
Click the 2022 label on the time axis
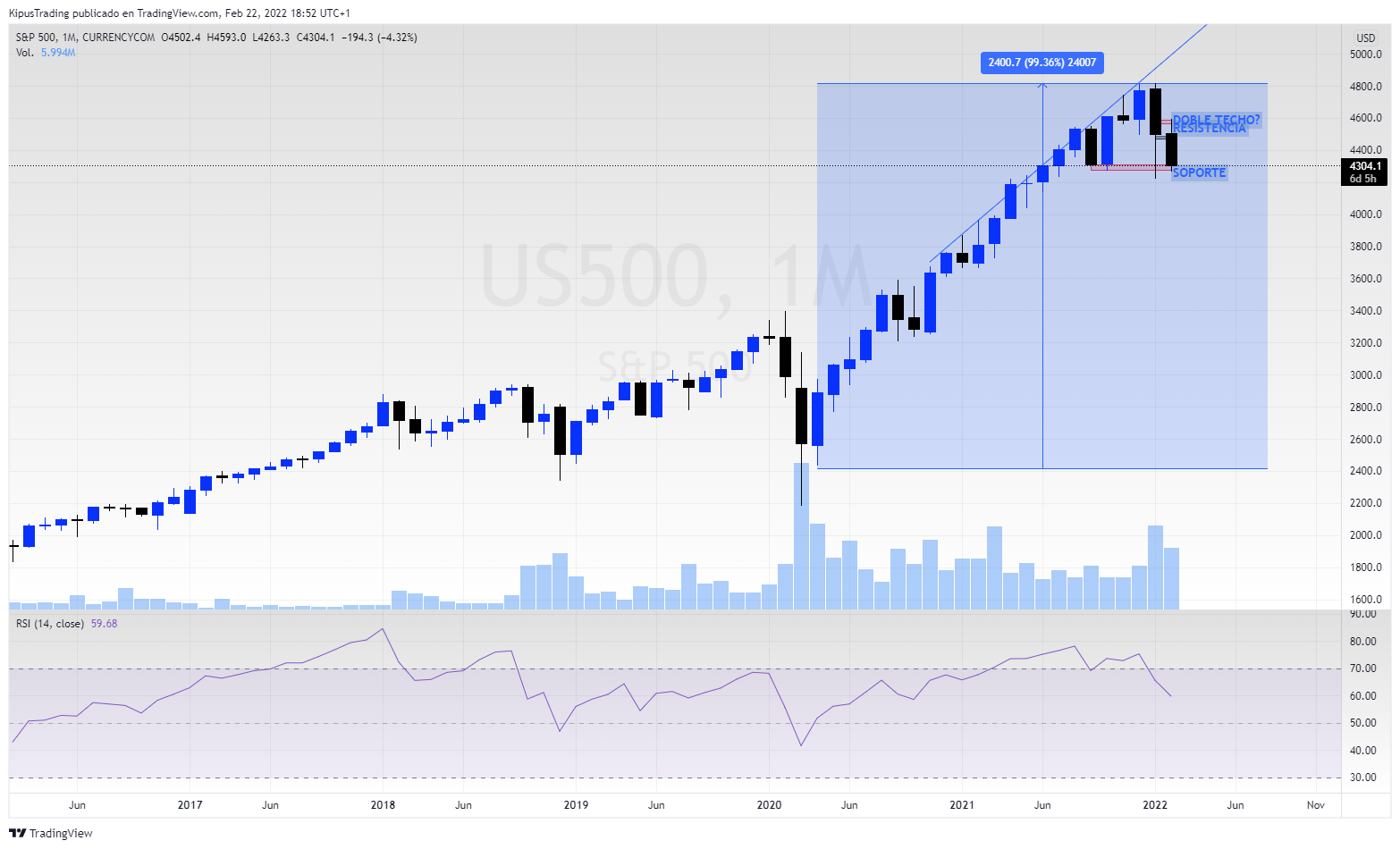pos(1155,805)
